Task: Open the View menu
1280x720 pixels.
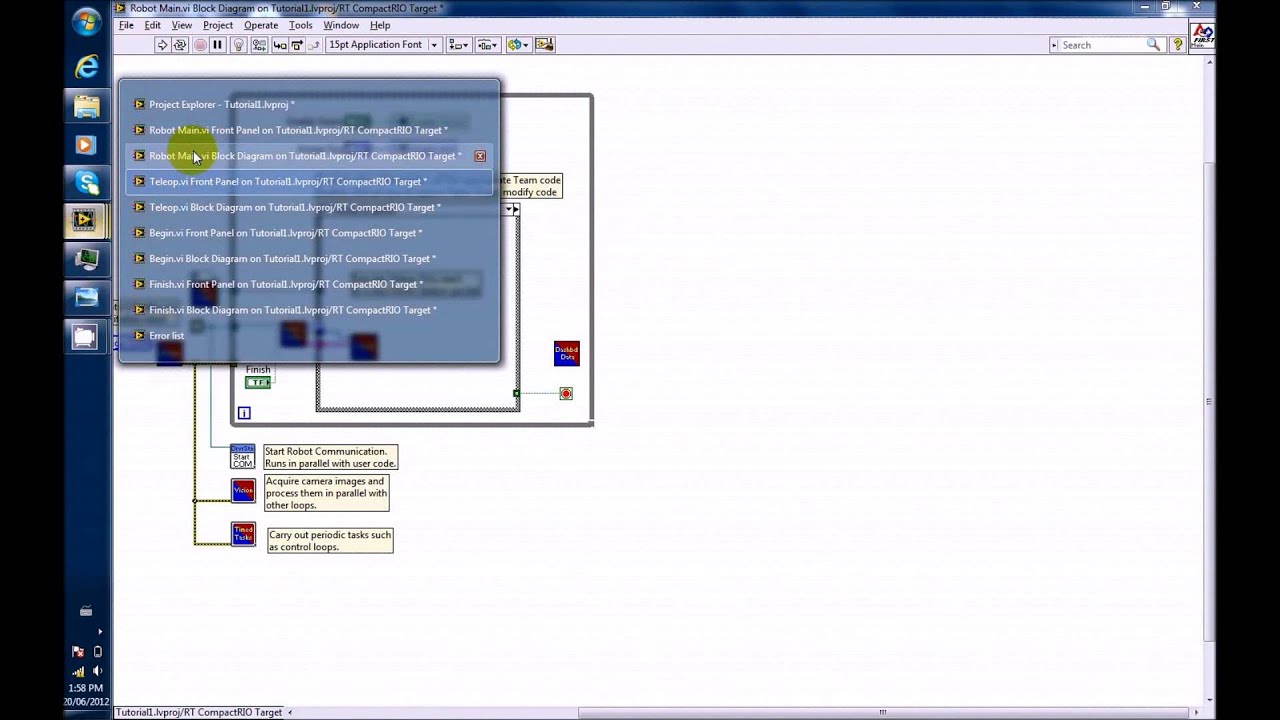Action: [x=181, y=25]
